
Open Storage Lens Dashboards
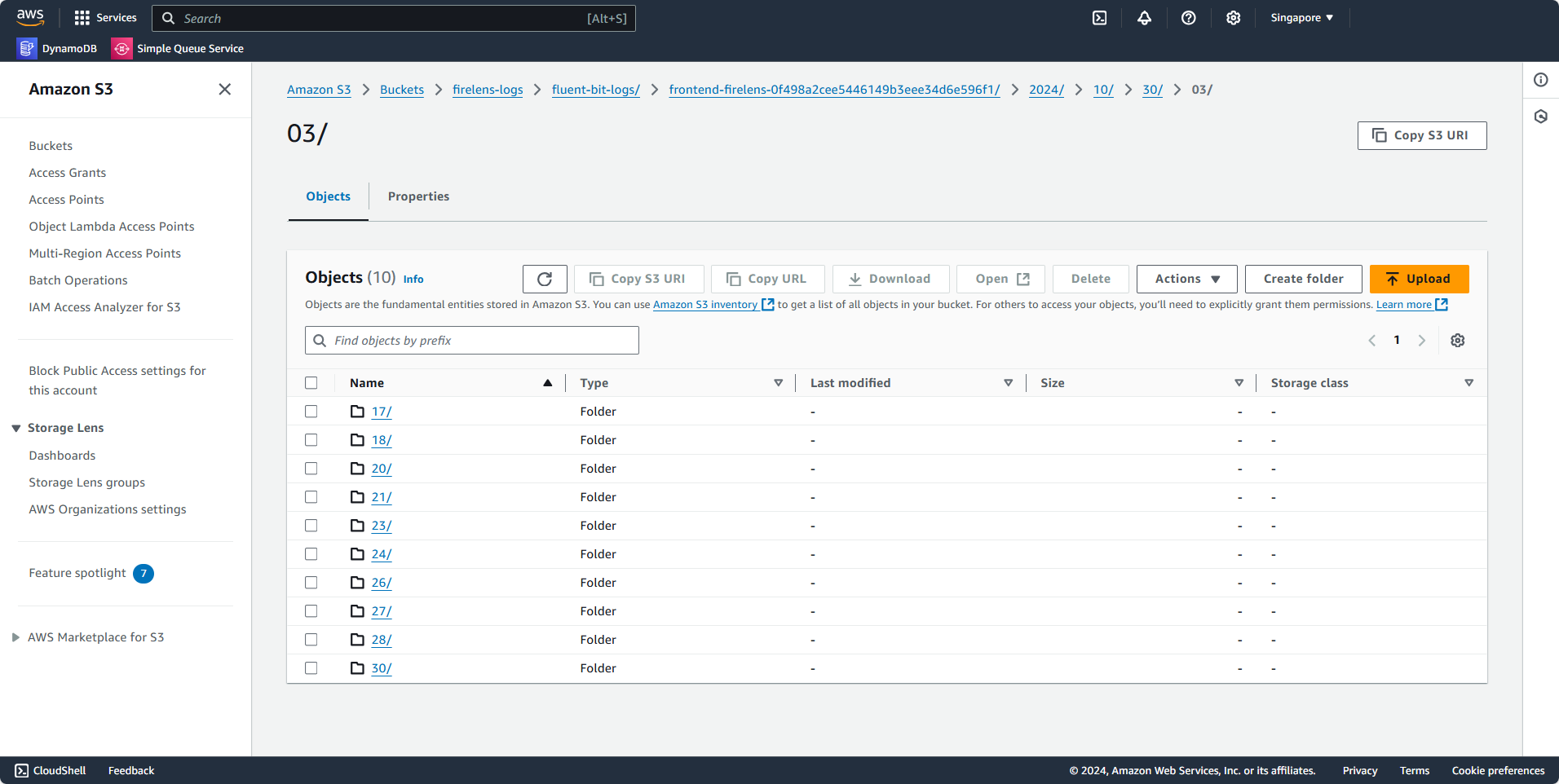tap(62, 456)
